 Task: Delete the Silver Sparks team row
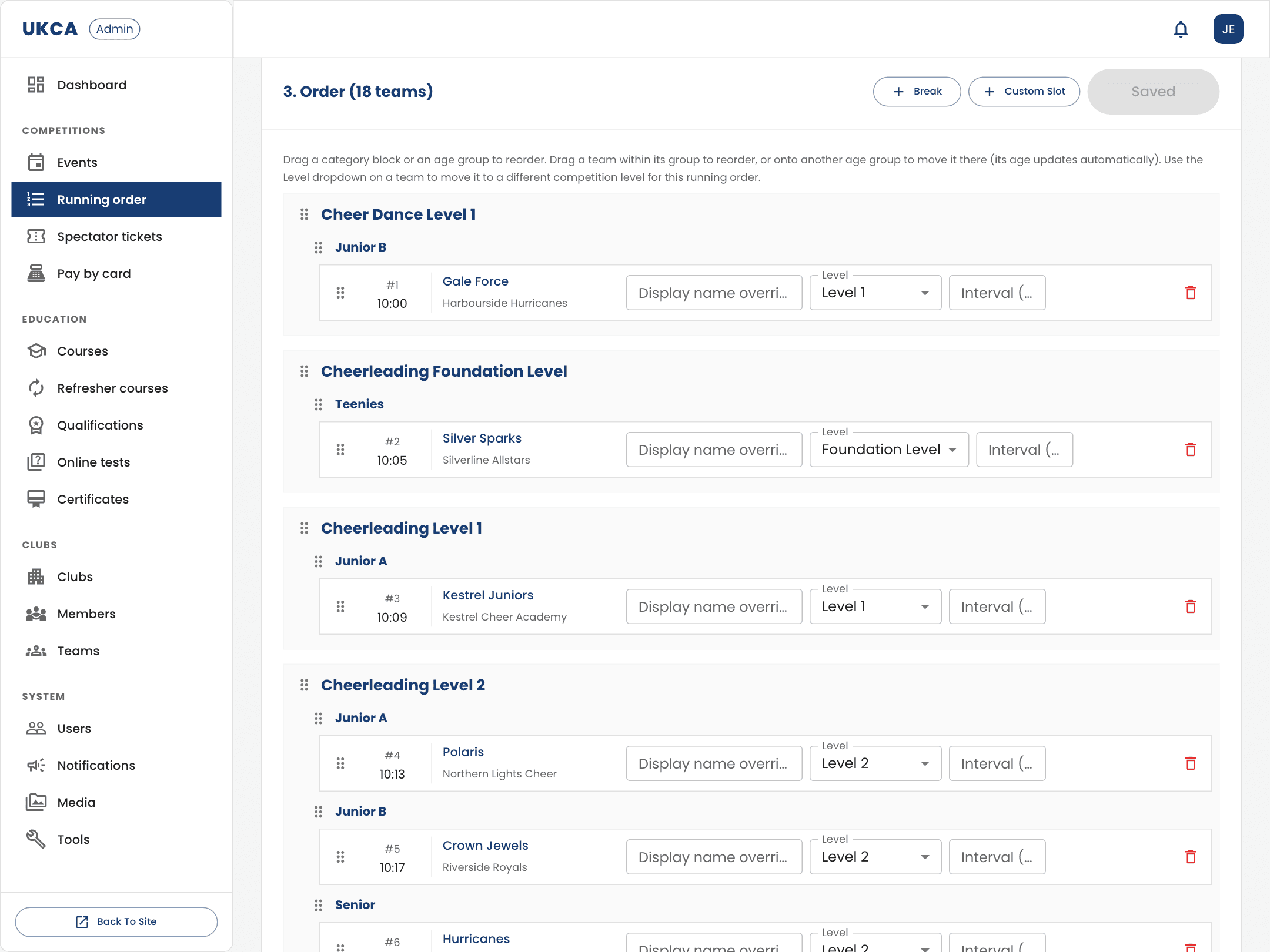point(1190,450)
